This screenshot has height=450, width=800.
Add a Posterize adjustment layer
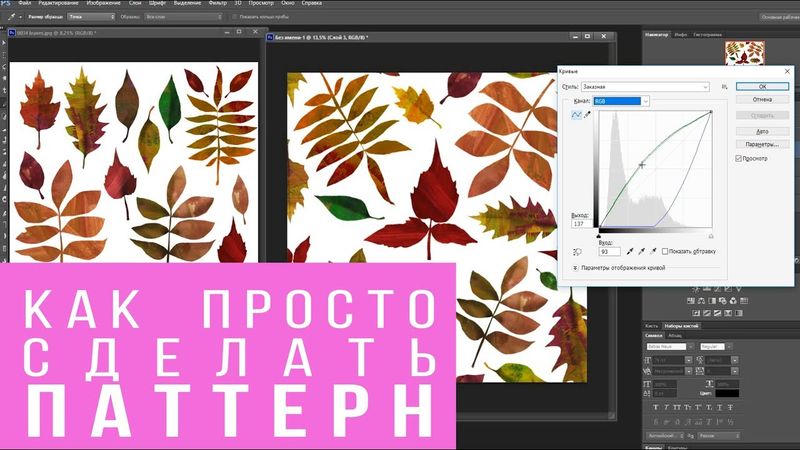coord(707,313)
